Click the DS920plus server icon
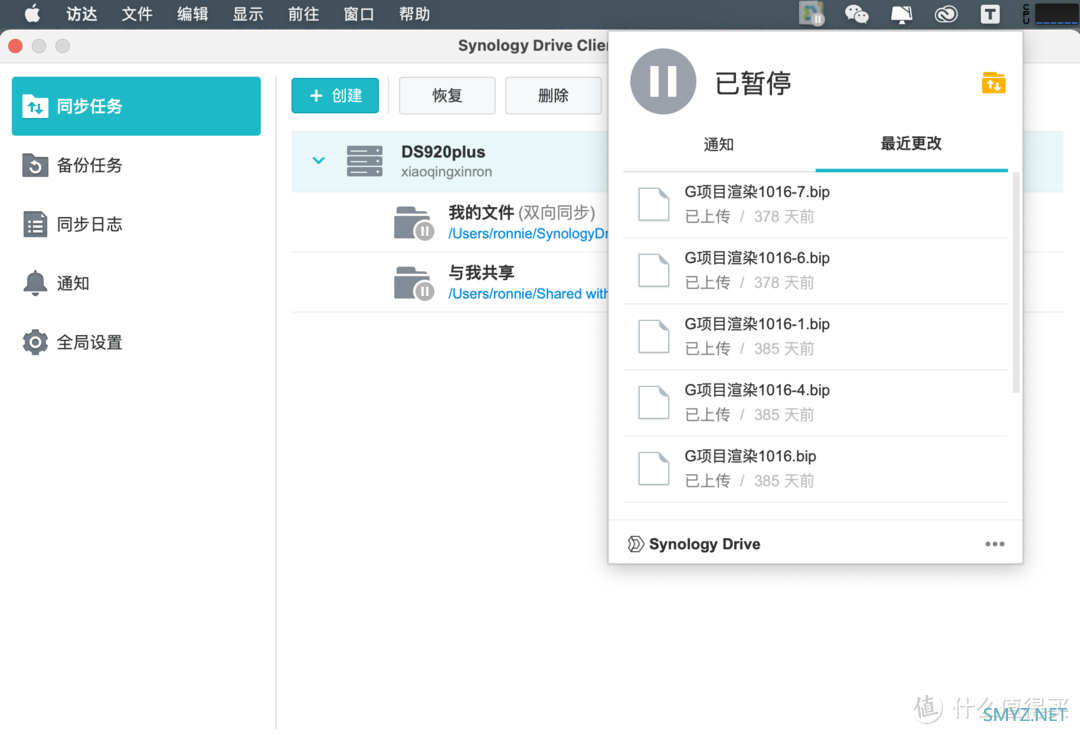1080x734 pixels. (364, 160)
